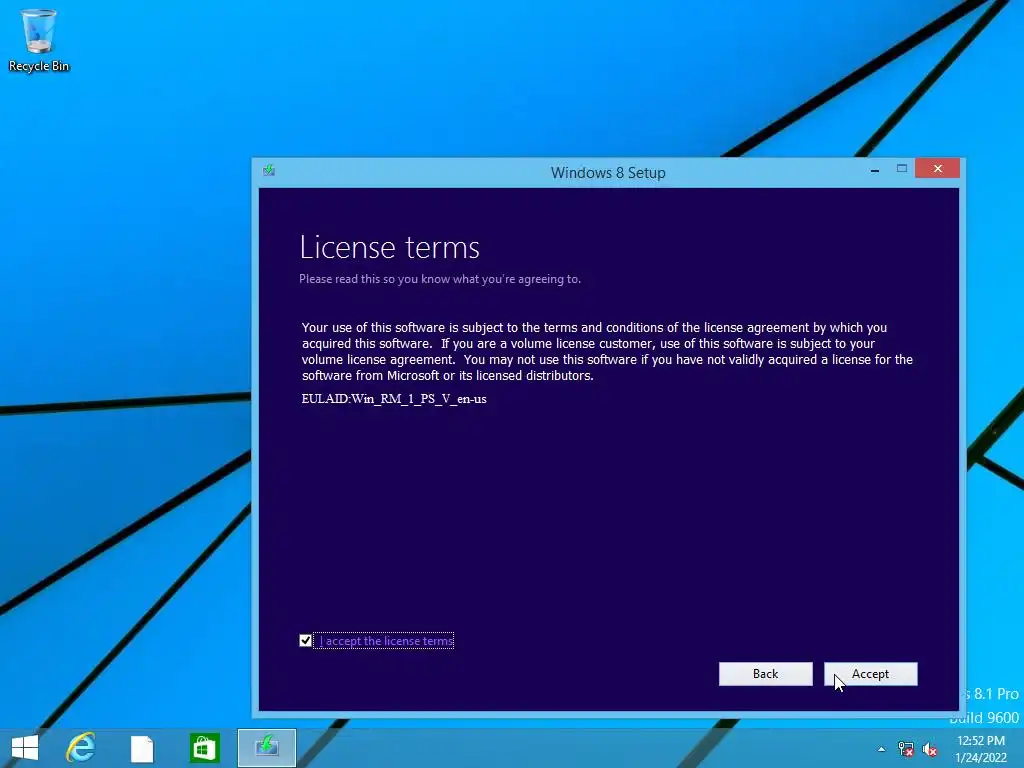1024x768 pixels.
Task: Click 'Please read this so you know' subtitle
Action: [x=440, y=279]
